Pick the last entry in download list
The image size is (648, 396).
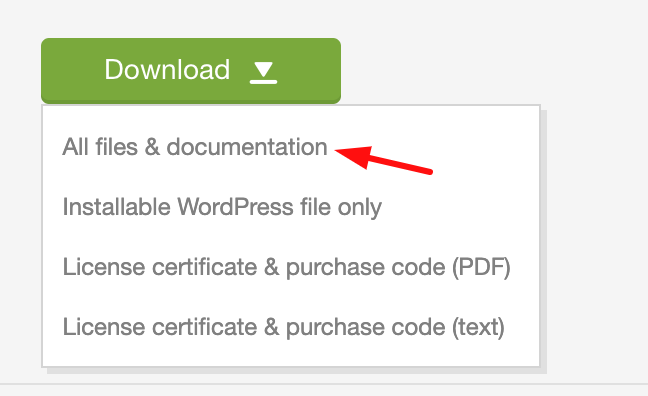click(x=284, y=327)
